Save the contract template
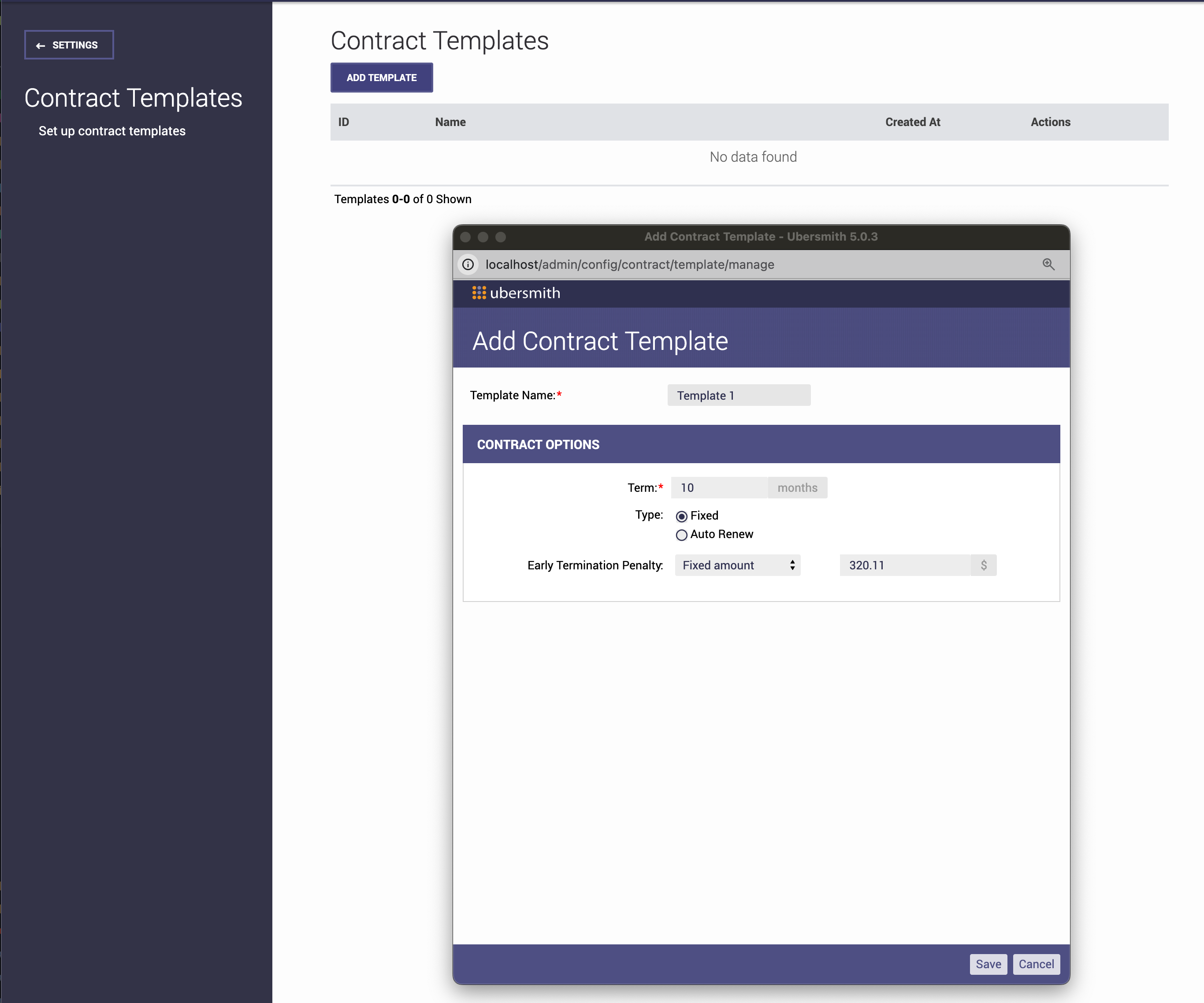This screenshot has width=1204, height=1003. pos(988,964)
